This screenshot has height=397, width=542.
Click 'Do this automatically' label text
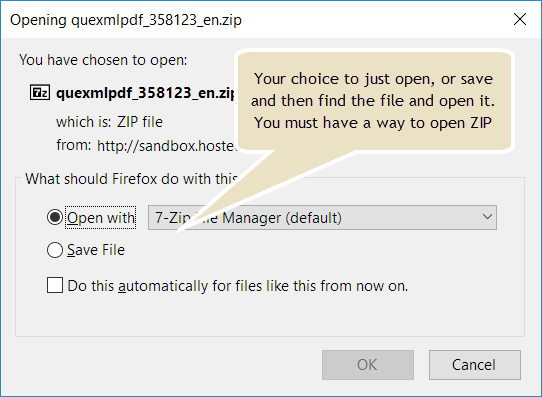[x=238, y=286]
